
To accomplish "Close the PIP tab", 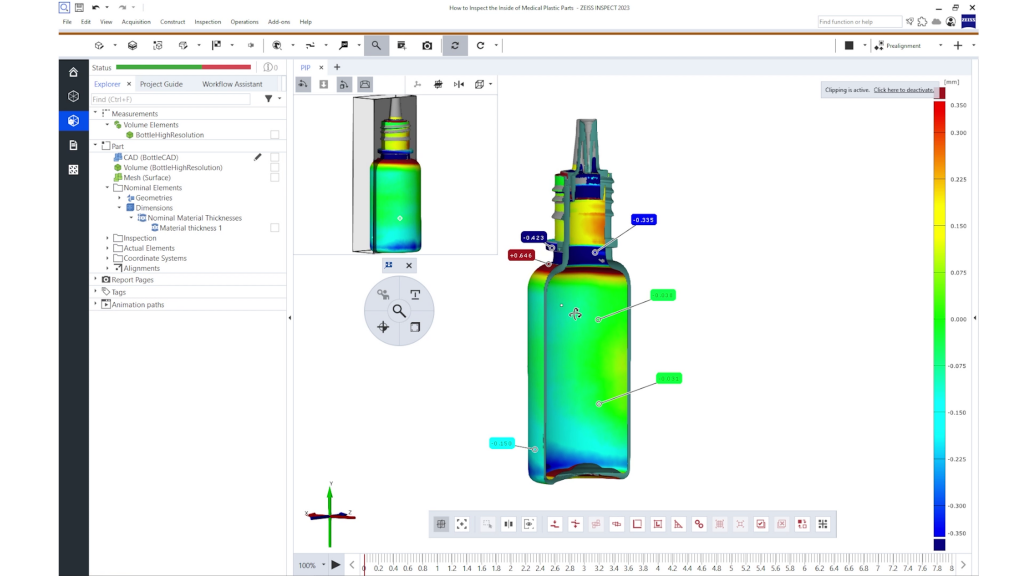I will [x=321, y=68].
